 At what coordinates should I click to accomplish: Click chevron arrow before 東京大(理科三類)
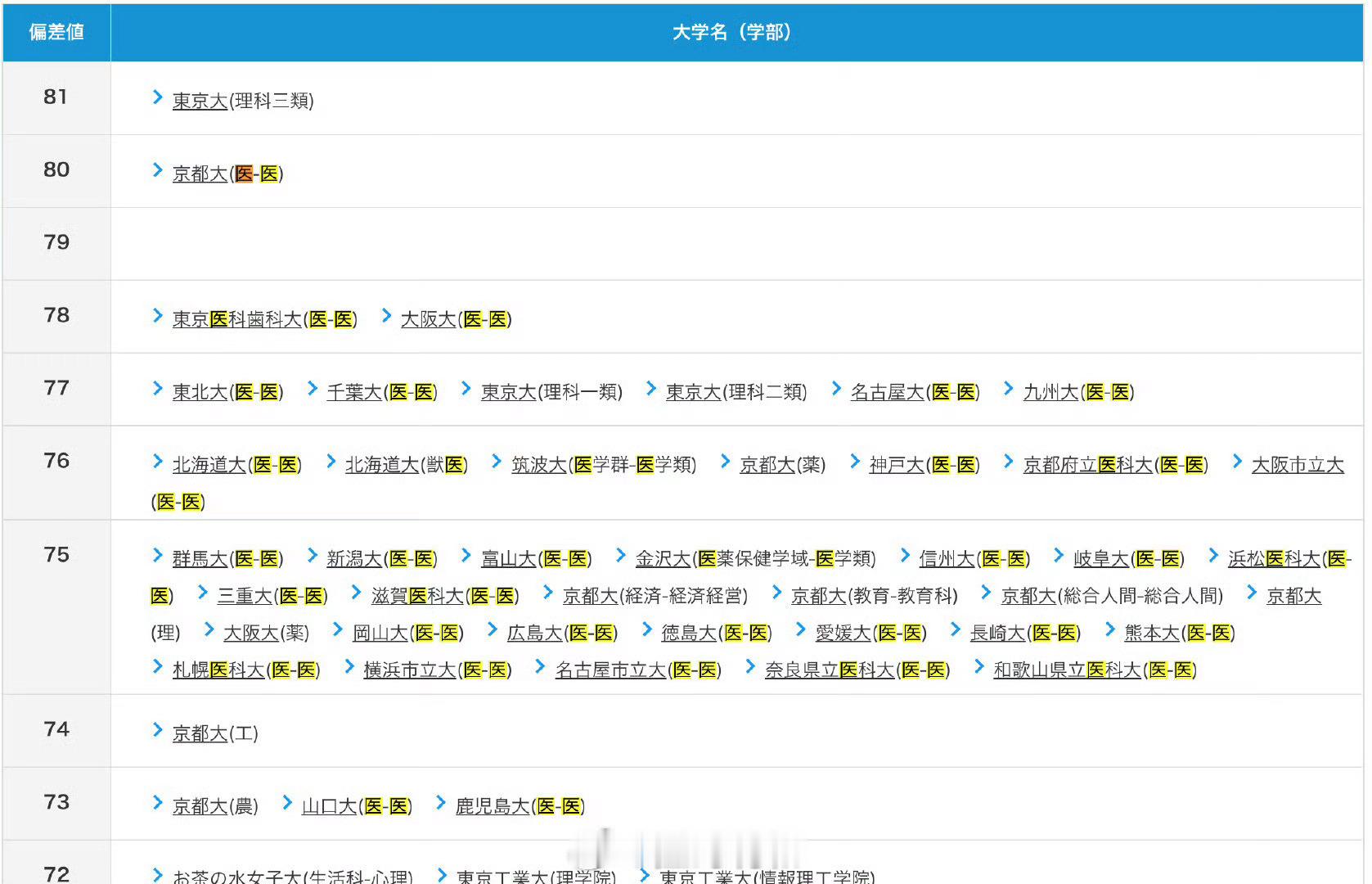point(158,97)
